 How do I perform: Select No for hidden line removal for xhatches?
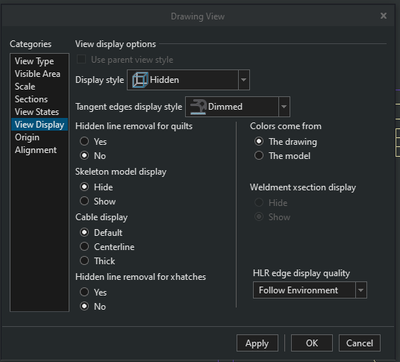pyautogui.click(x=85, y=306)
